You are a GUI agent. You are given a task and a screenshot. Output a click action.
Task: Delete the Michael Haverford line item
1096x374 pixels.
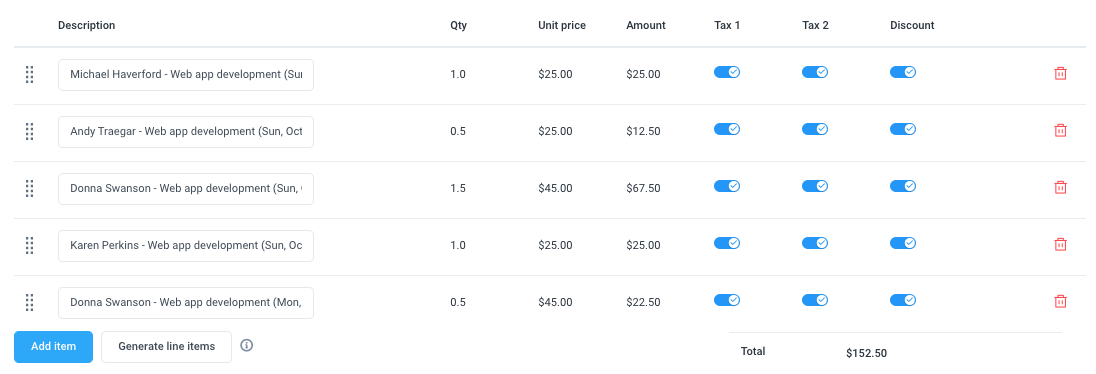coord(1060,73)
